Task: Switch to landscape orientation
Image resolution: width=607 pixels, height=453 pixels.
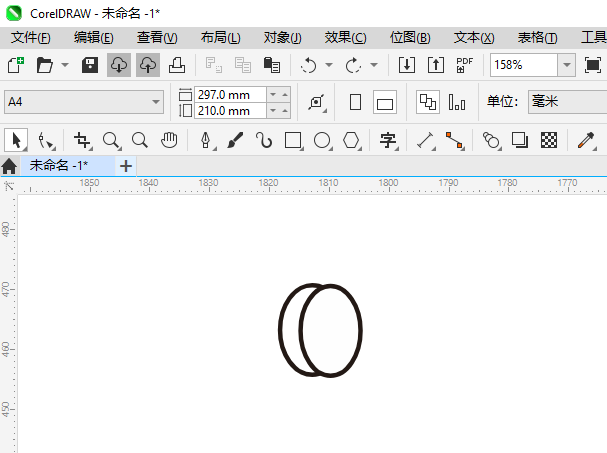Action: coord(385,102)
